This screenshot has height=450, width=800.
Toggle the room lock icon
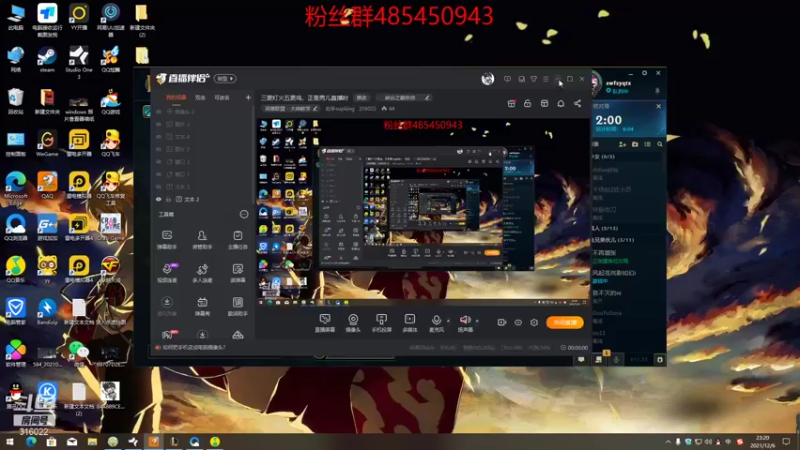pos(528,104)
